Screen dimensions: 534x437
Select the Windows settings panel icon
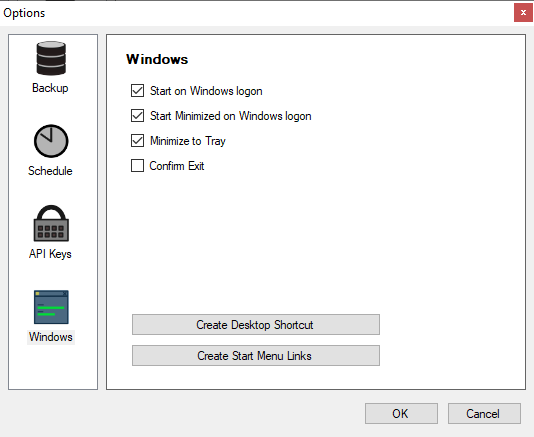(51, 307)
